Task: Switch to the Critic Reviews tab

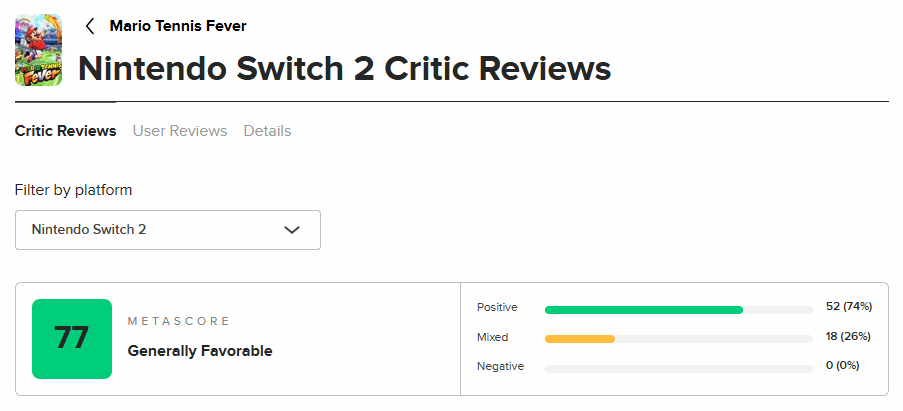Action: tap(65, 131)
